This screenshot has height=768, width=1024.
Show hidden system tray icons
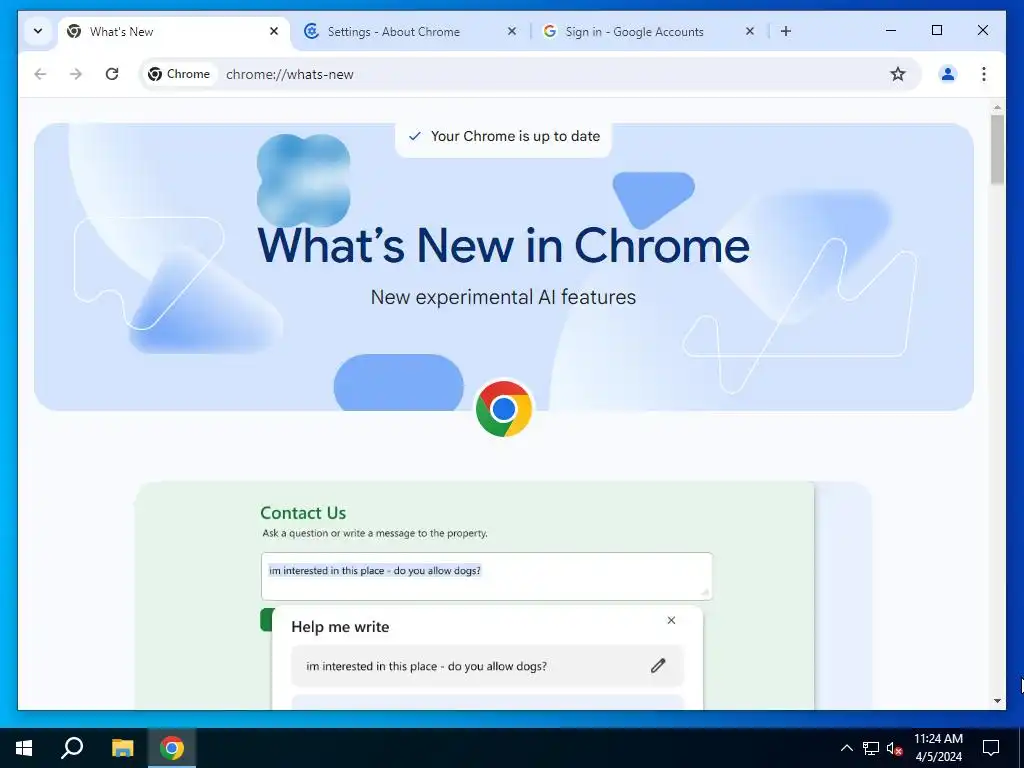coord(846,748)
